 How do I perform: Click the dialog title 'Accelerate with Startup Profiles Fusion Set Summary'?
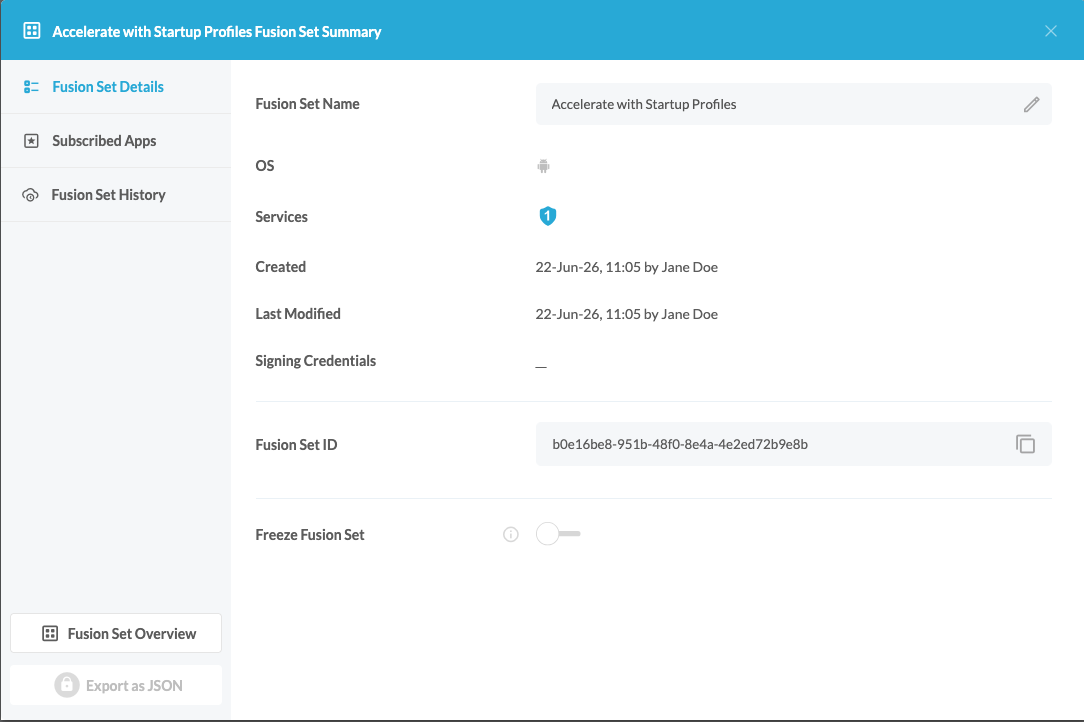pyautogui.click(x=216, y=32)
